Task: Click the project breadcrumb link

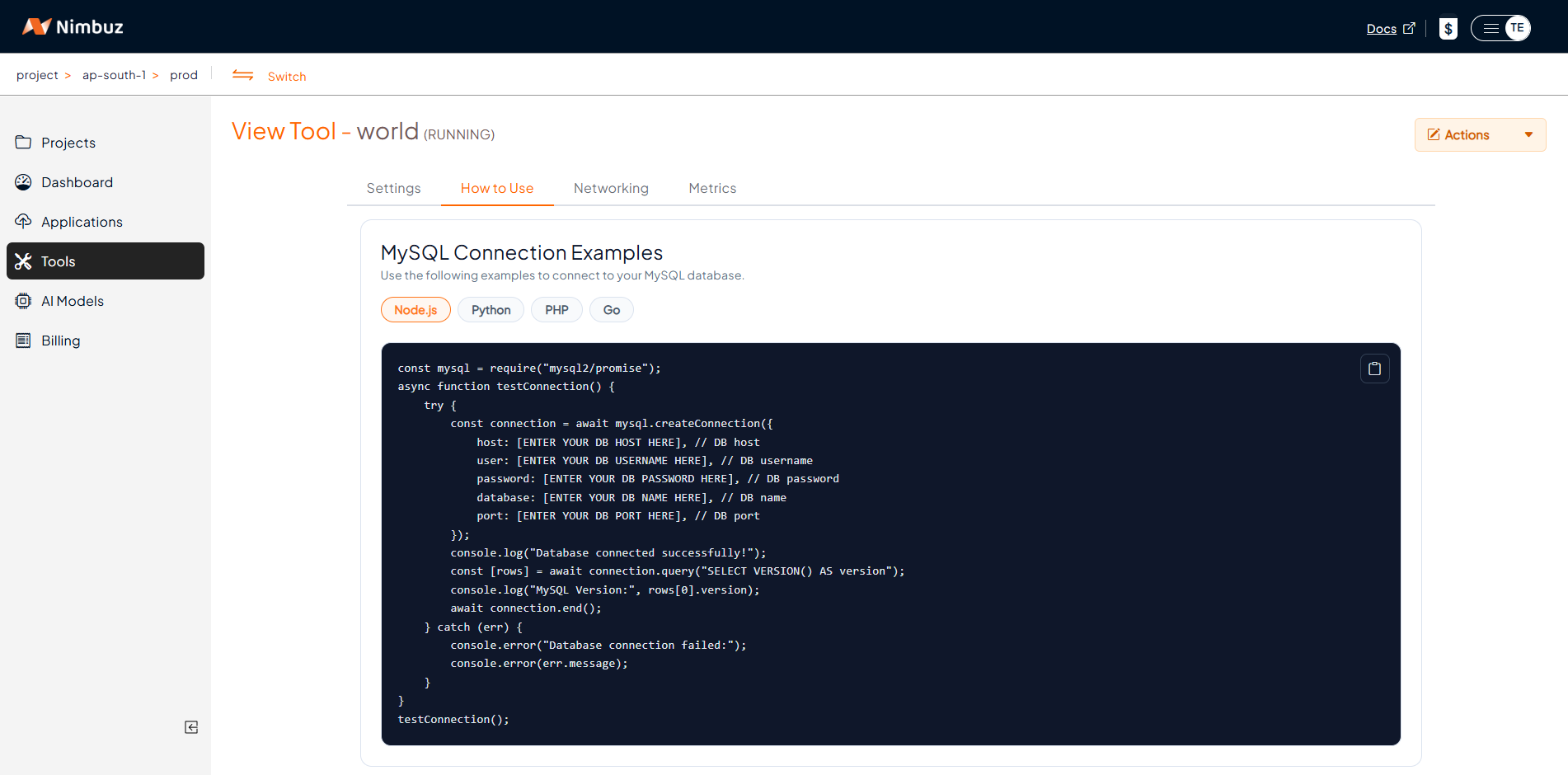Action: coord(37,75)
